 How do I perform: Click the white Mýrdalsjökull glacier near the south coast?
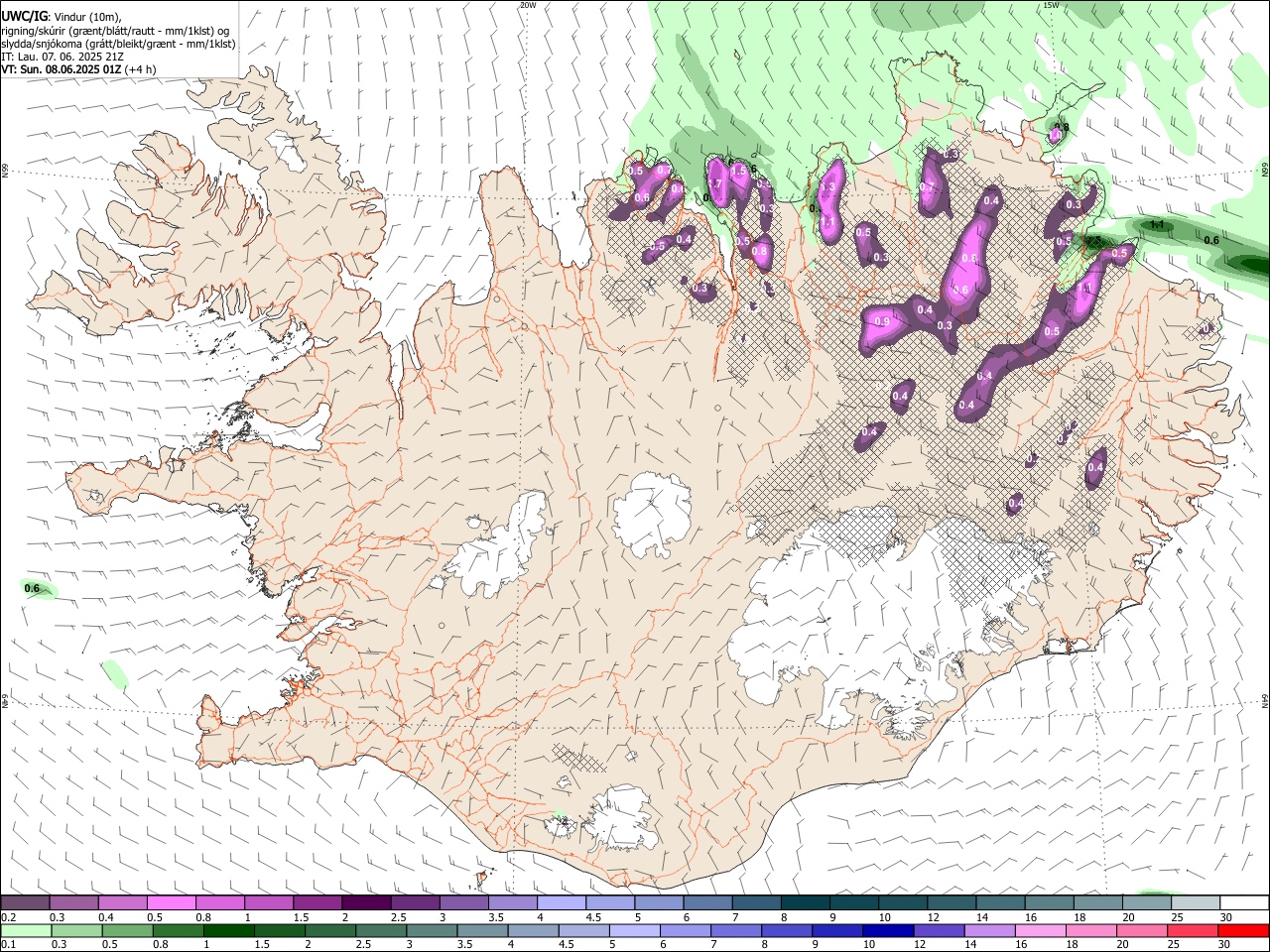point(623,817)
